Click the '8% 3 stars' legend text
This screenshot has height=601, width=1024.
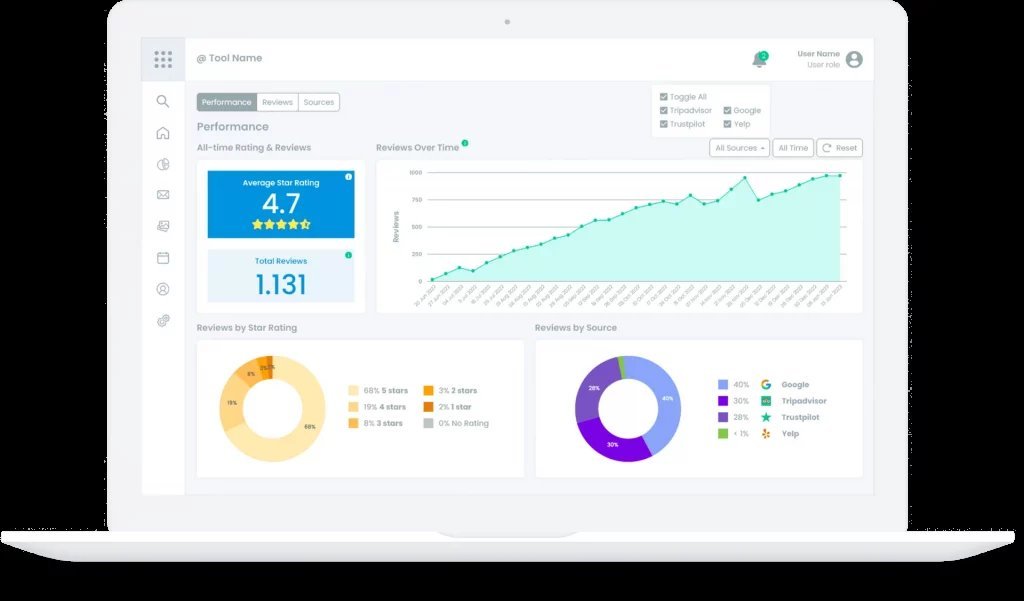(383, 423)
